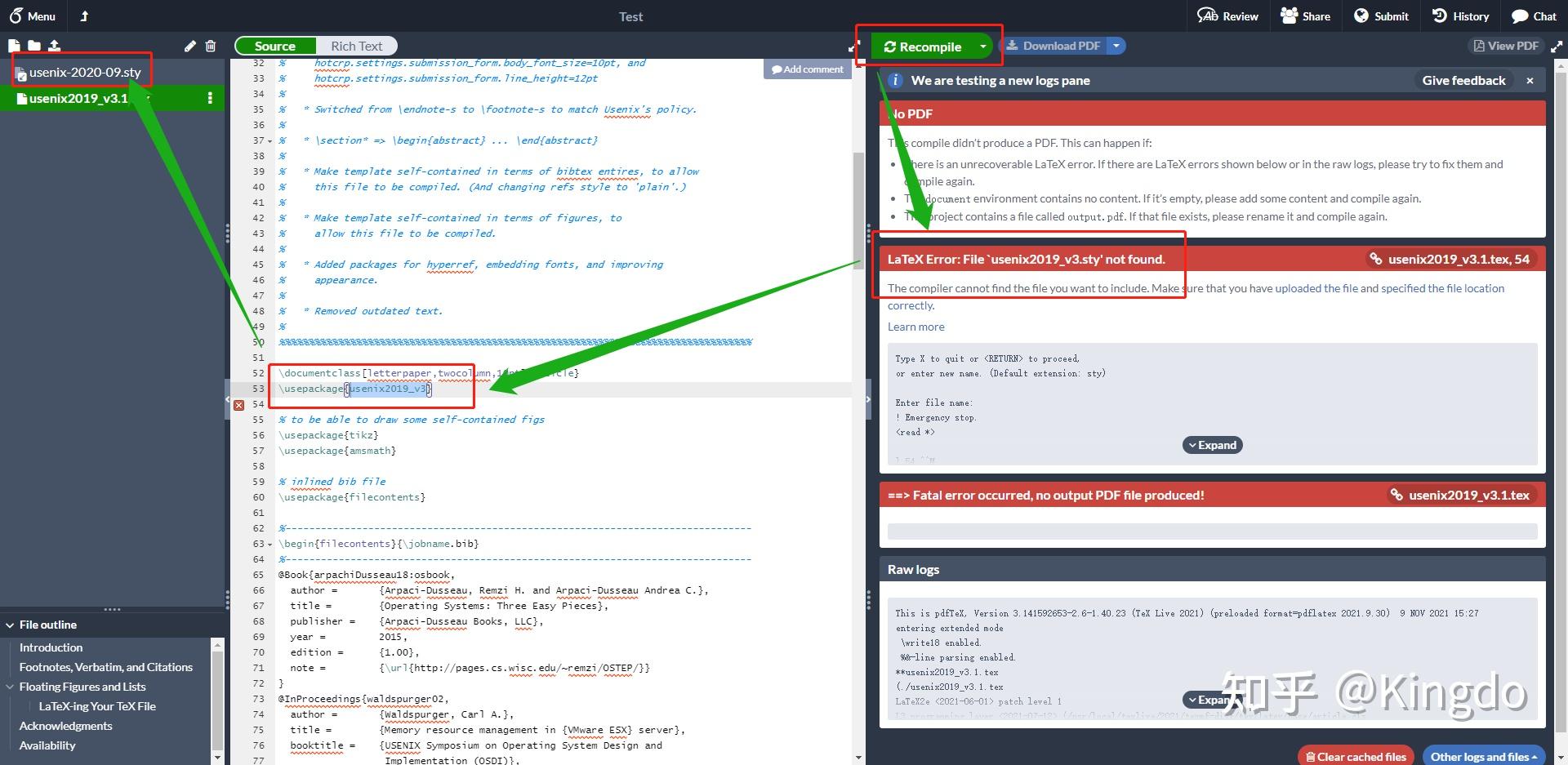Open the Menu
The width and height of the screenshot is (1568, 765).
33,16
